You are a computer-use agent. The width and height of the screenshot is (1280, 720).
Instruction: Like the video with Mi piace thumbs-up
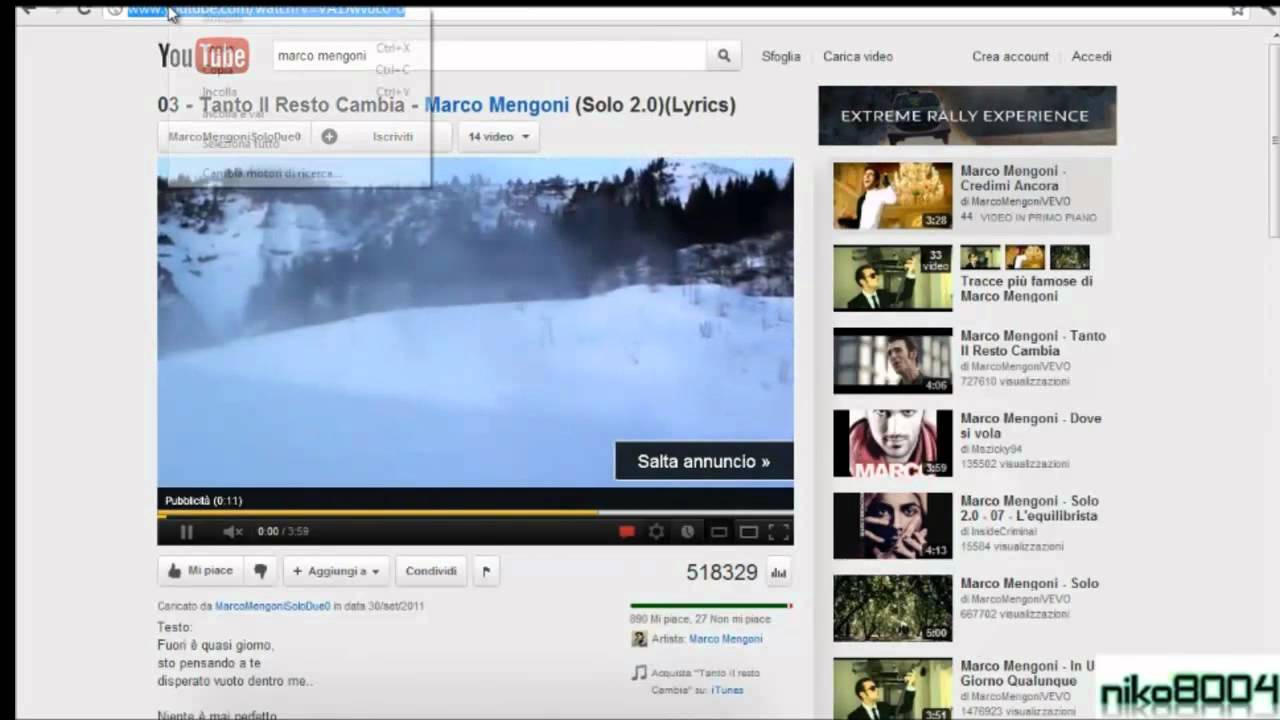tap(200, 571)
